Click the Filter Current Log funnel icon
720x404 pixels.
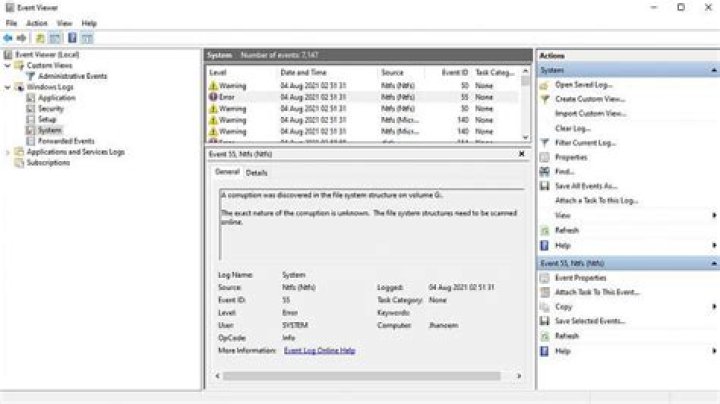pos(545,143)
